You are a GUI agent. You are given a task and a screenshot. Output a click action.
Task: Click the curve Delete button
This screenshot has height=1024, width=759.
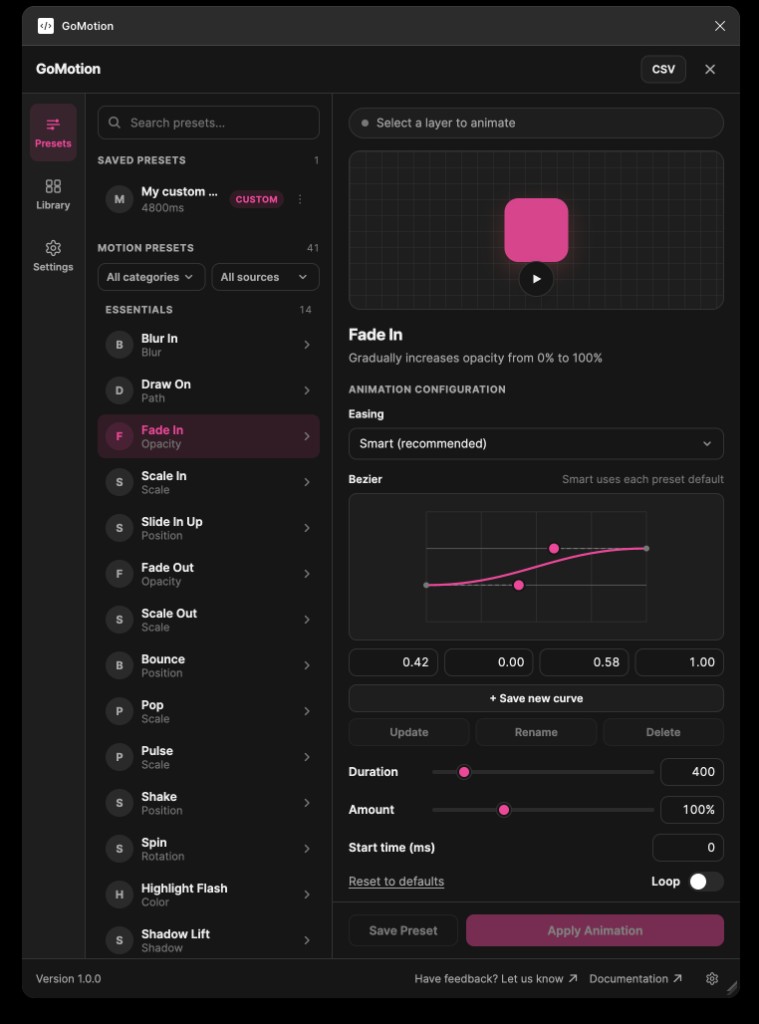click(x=663, y=732)
